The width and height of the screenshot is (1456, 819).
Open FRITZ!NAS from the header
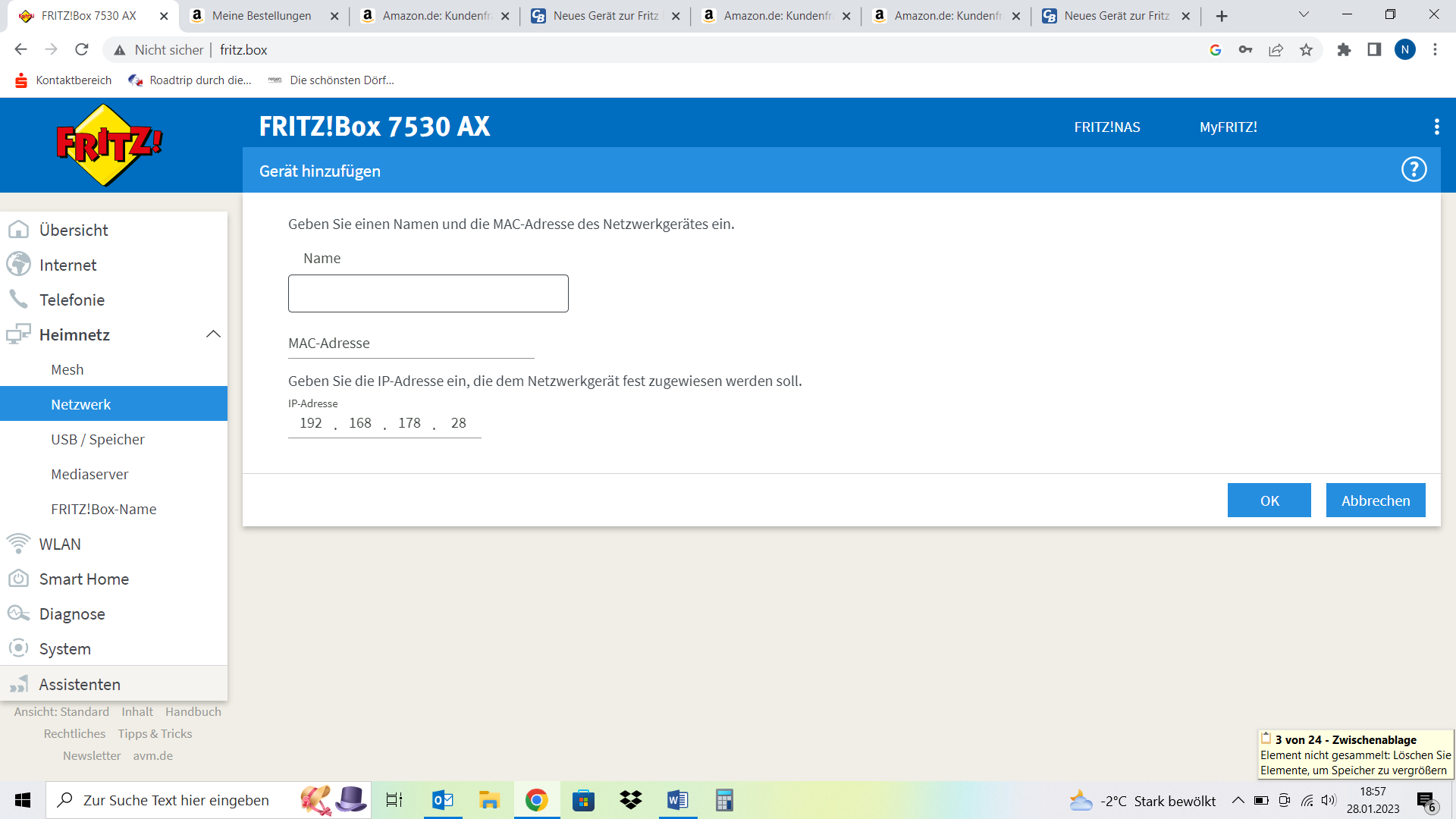(x=1106, y=127)
